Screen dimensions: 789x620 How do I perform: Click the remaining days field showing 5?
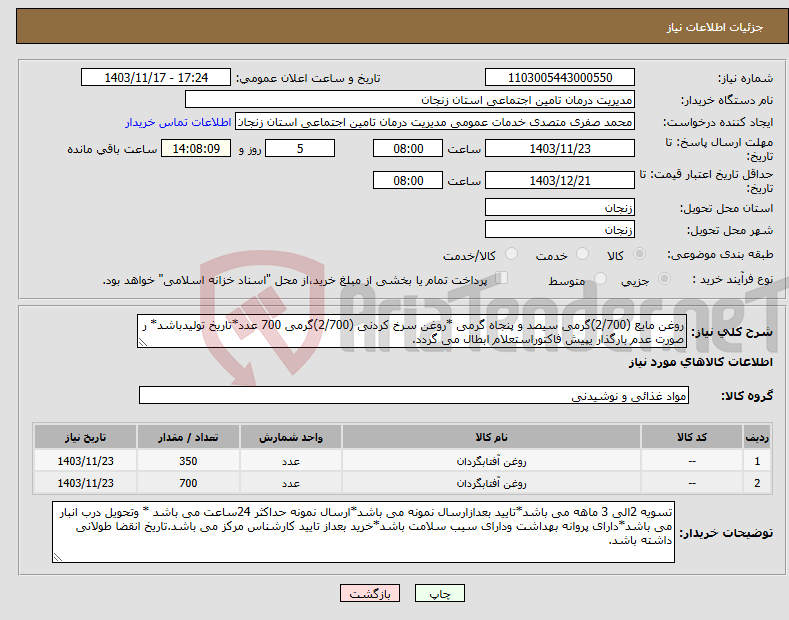click(x=300, y=148)
